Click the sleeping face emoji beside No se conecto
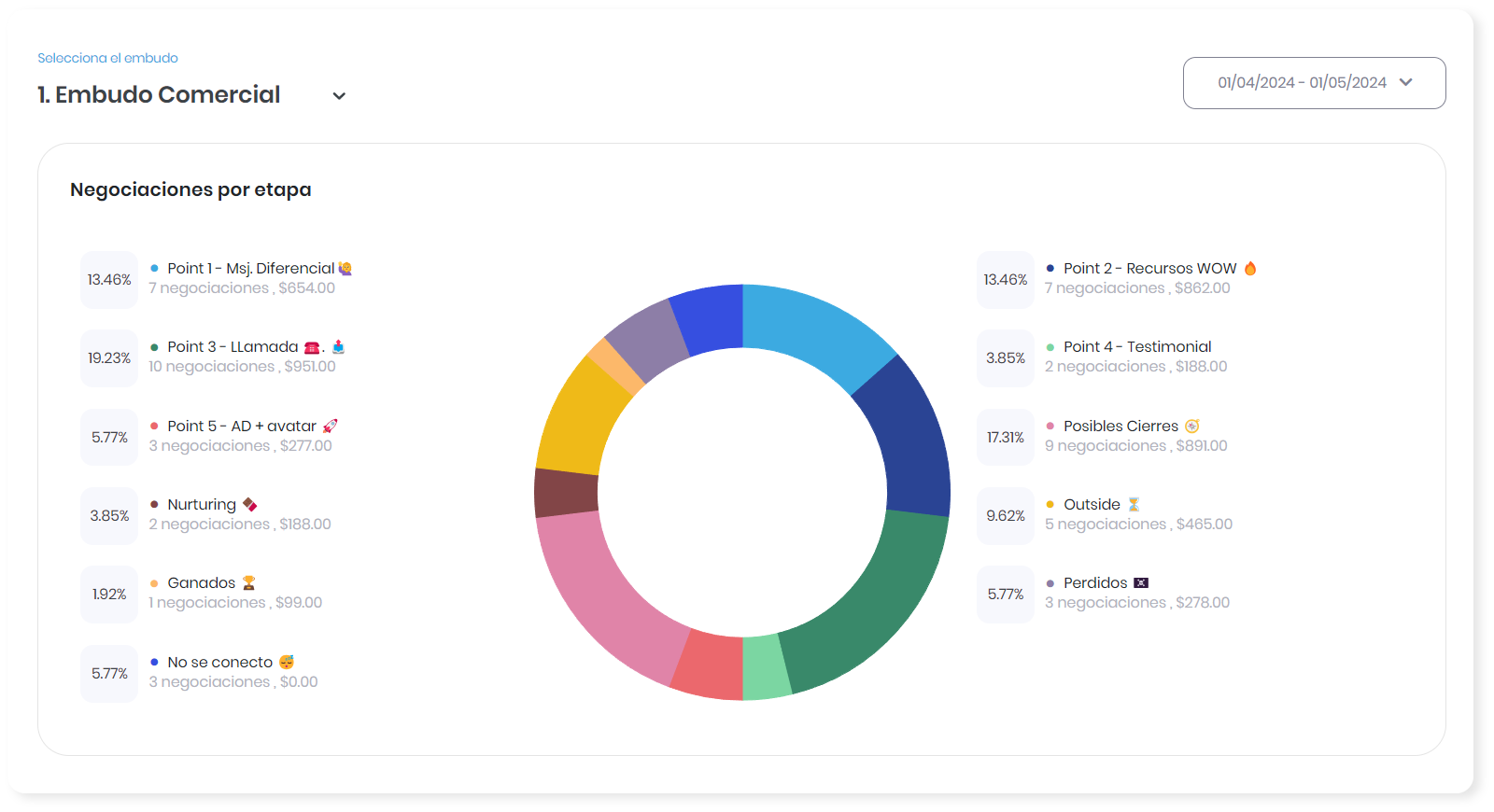The image size is (1494, 812). coord(287,663)
